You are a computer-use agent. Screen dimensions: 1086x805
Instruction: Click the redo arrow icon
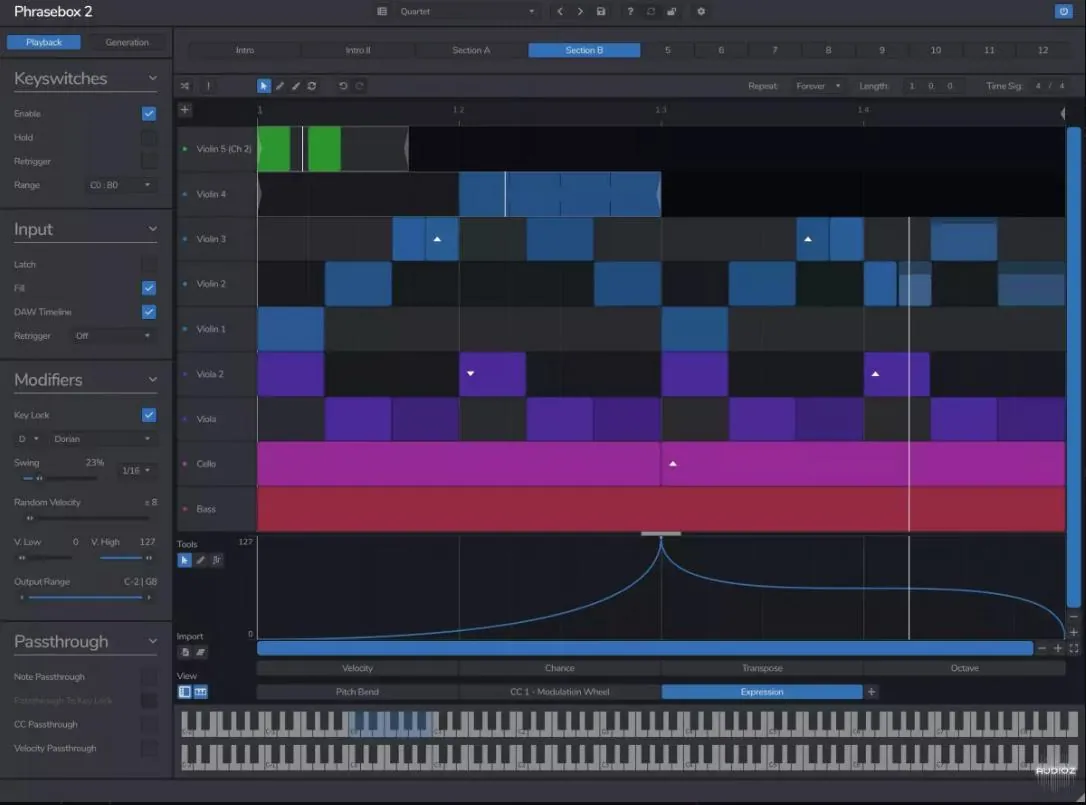(359, 86)
